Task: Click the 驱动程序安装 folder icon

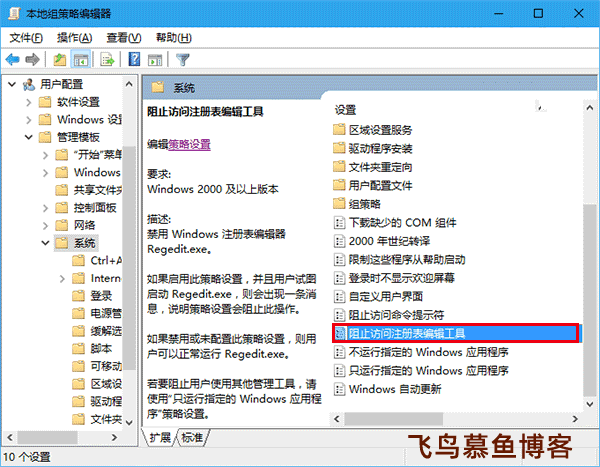Action: pyautogui.click(x=339, y=148)
